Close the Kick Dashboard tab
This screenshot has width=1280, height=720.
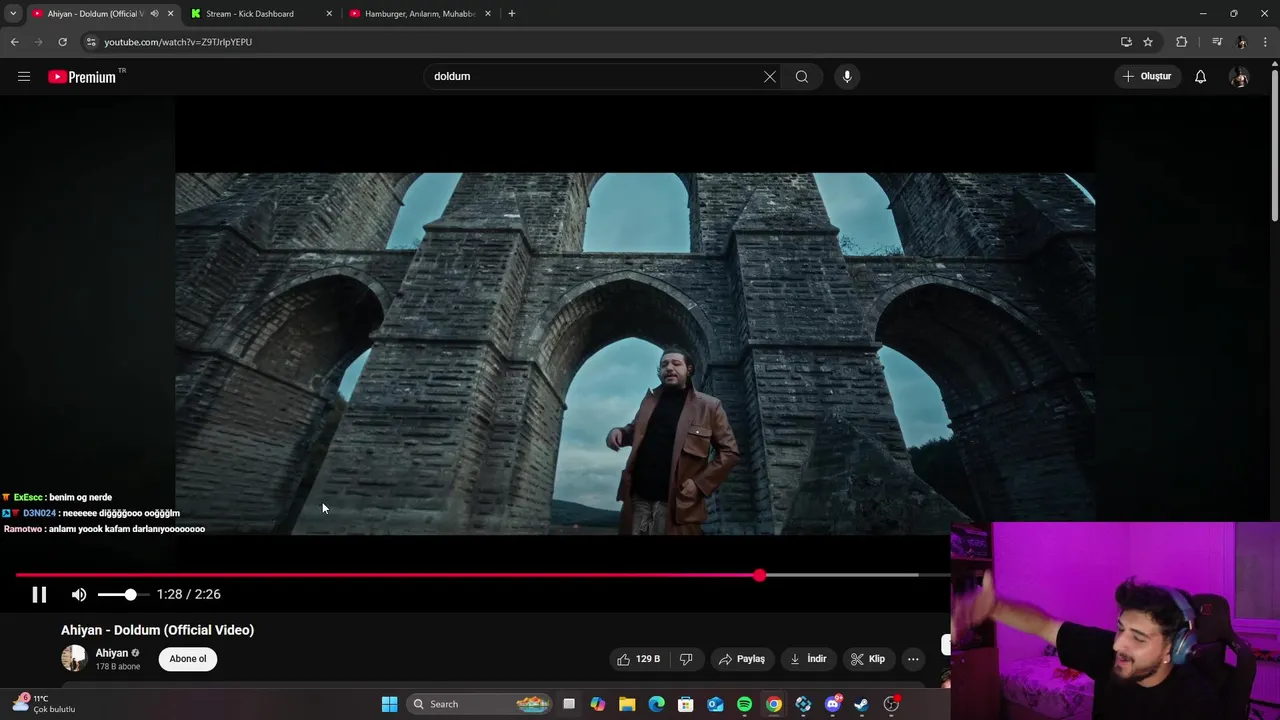tap(329, 14)
